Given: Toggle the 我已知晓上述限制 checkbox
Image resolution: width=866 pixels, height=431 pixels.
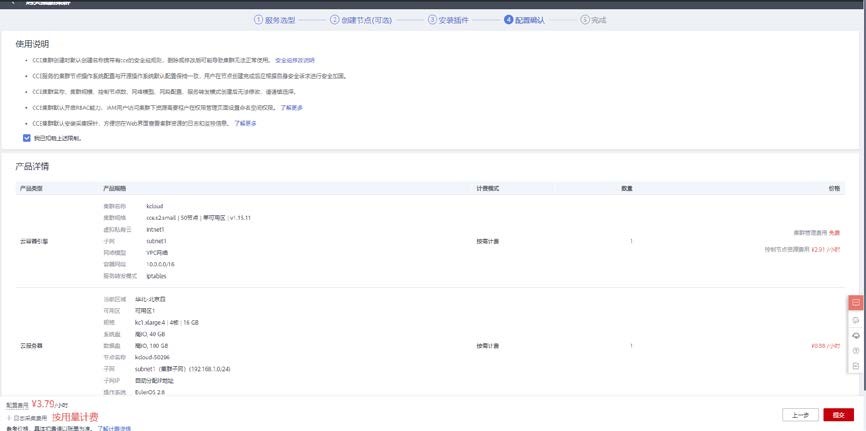Looking at the screenshot, I should [x=27, y=138].
